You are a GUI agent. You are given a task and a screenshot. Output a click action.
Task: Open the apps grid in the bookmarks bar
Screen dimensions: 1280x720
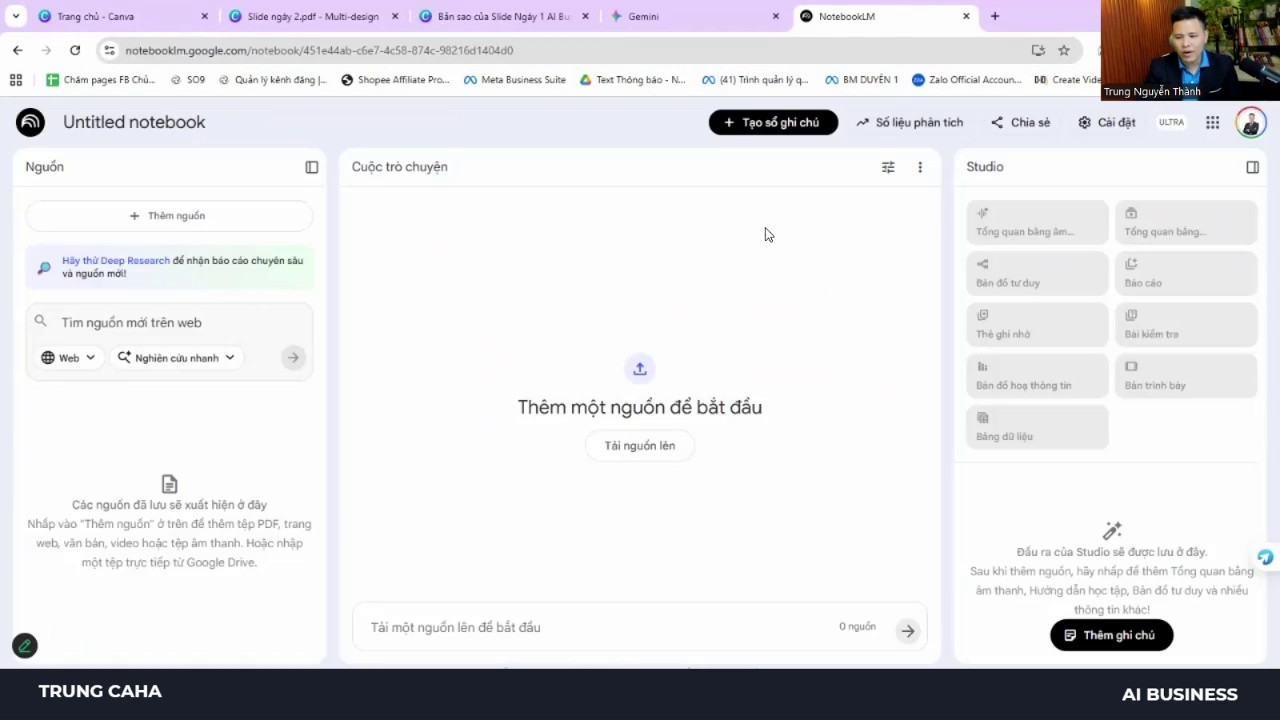pyautogui.click(x=15, y=80)
